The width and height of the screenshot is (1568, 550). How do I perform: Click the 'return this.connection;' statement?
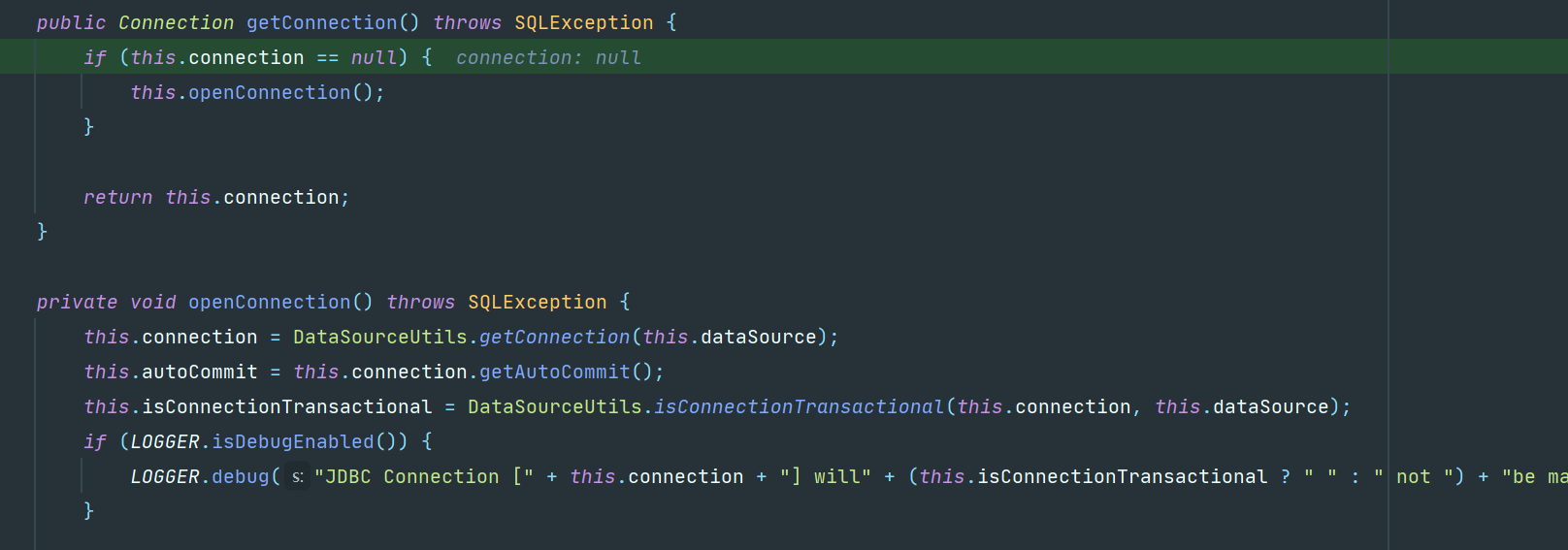coord(216,197)
